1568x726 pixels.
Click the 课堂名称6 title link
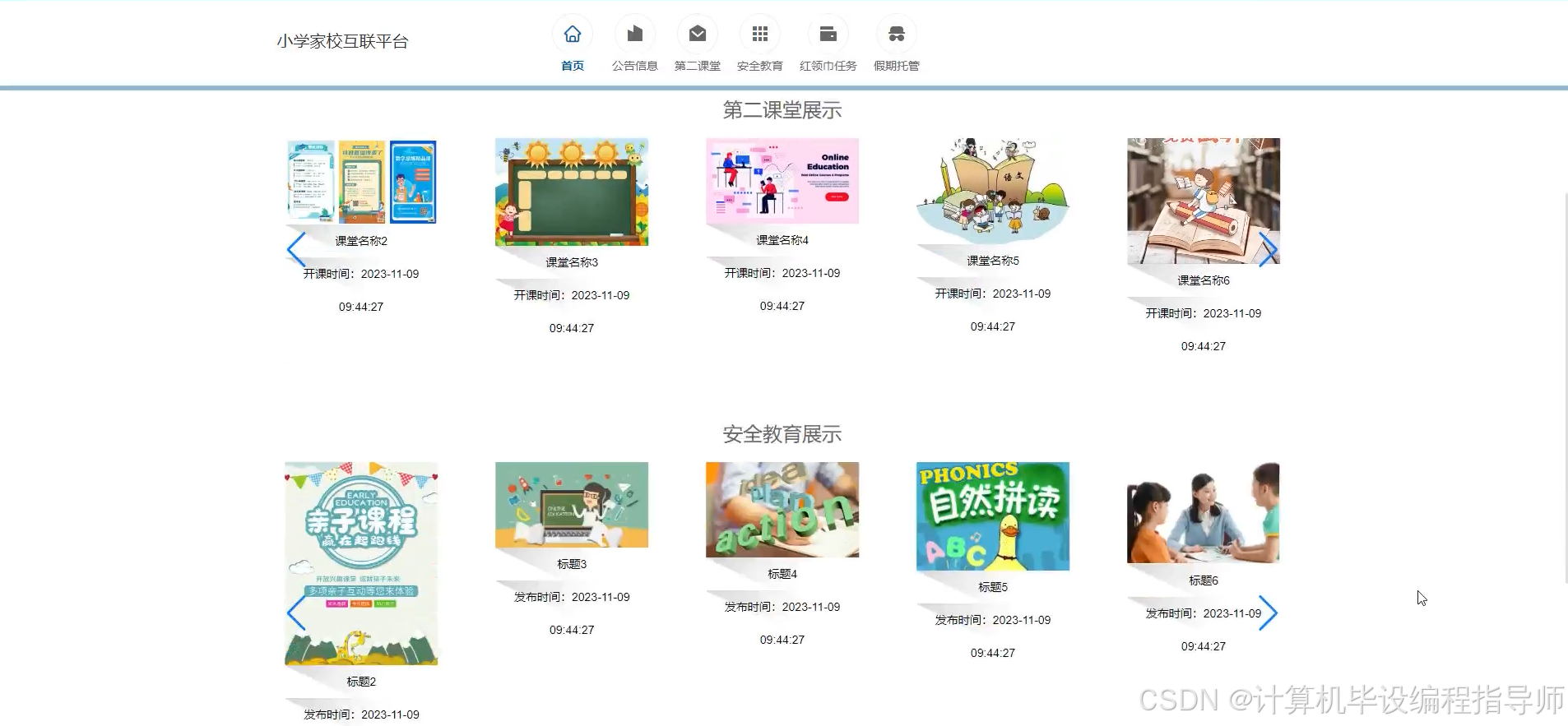point(1204,280)
